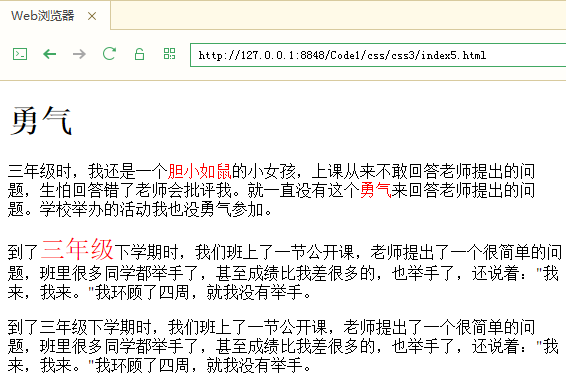Open the console terminal icon in the toolbar
The image size is (566, 376).
pos(20,54)
